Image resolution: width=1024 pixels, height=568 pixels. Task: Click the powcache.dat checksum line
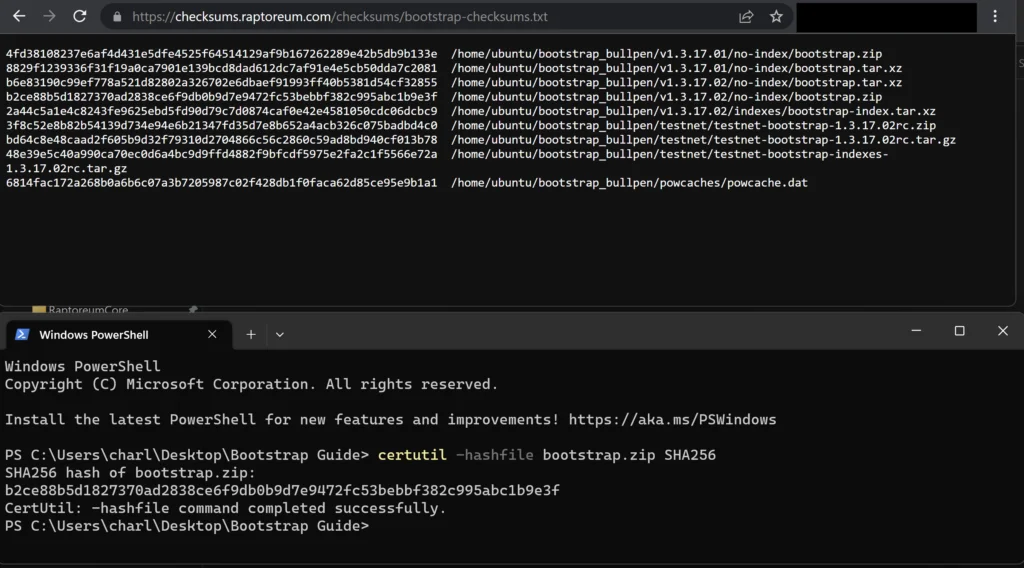pyautogui.click(x=407, y=183)
